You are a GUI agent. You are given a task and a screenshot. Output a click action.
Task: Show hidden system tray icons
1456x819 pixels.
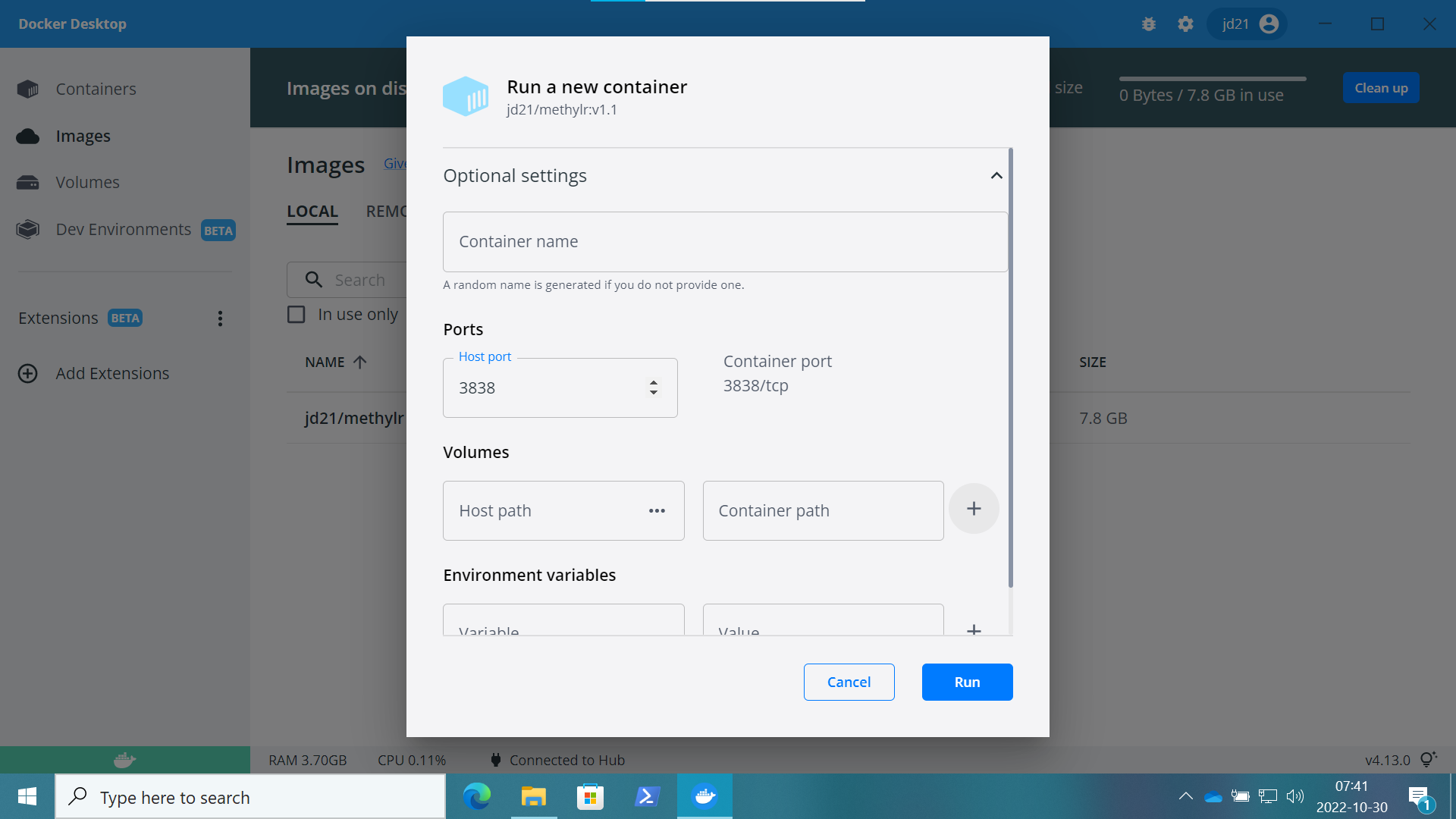coord(1186,796)
